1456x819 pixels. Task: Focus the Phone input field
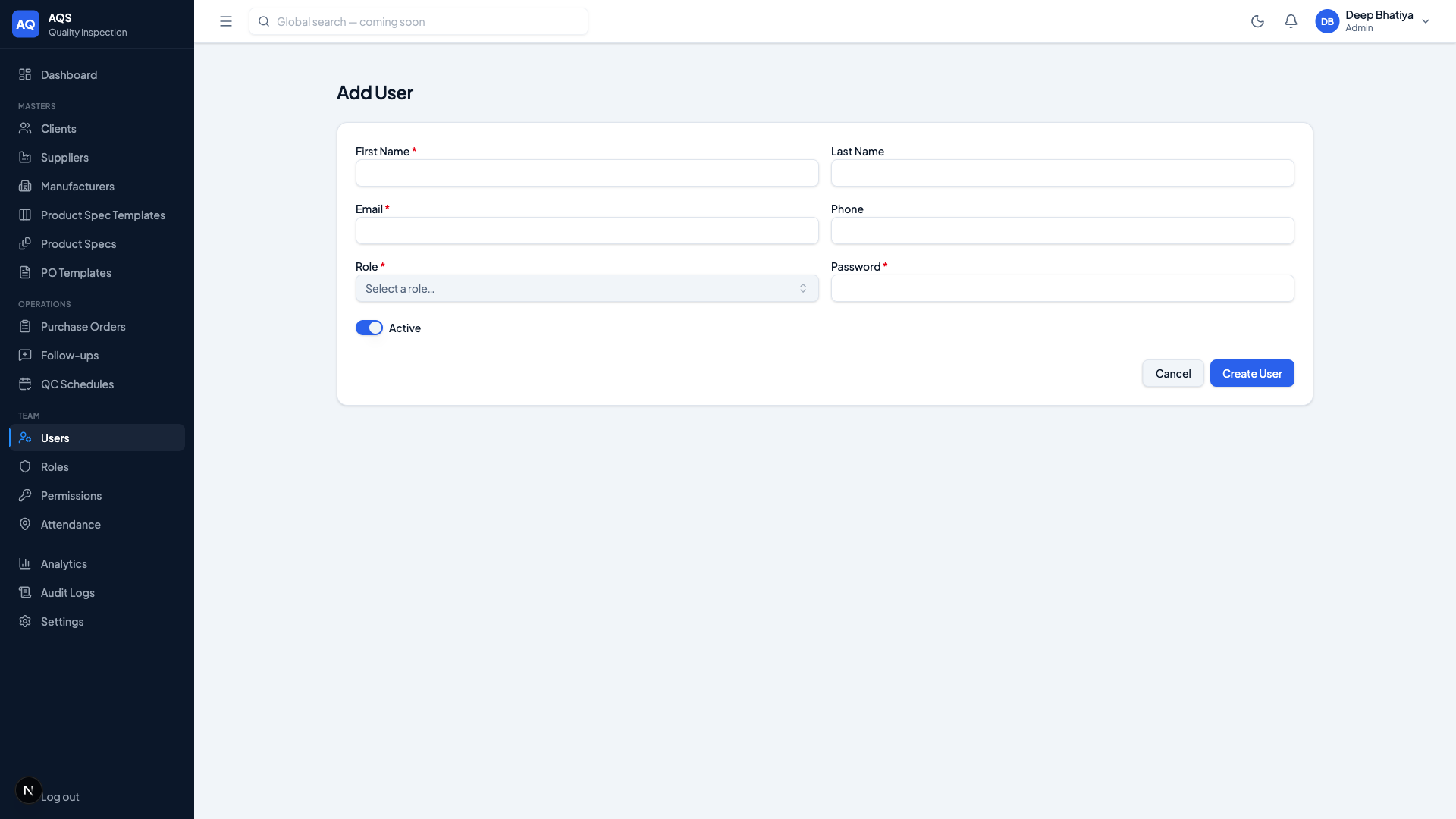click(x=1062, y=231)
